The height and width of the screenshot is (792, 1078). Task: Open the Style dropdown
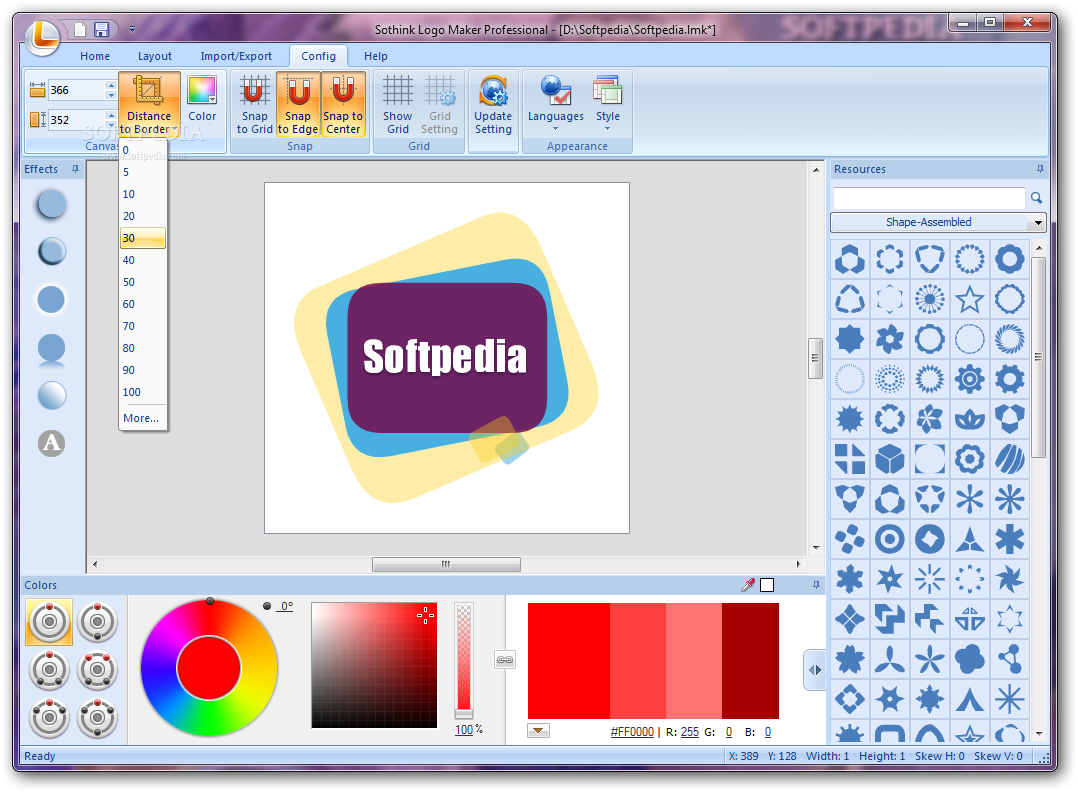coord(608,104)
